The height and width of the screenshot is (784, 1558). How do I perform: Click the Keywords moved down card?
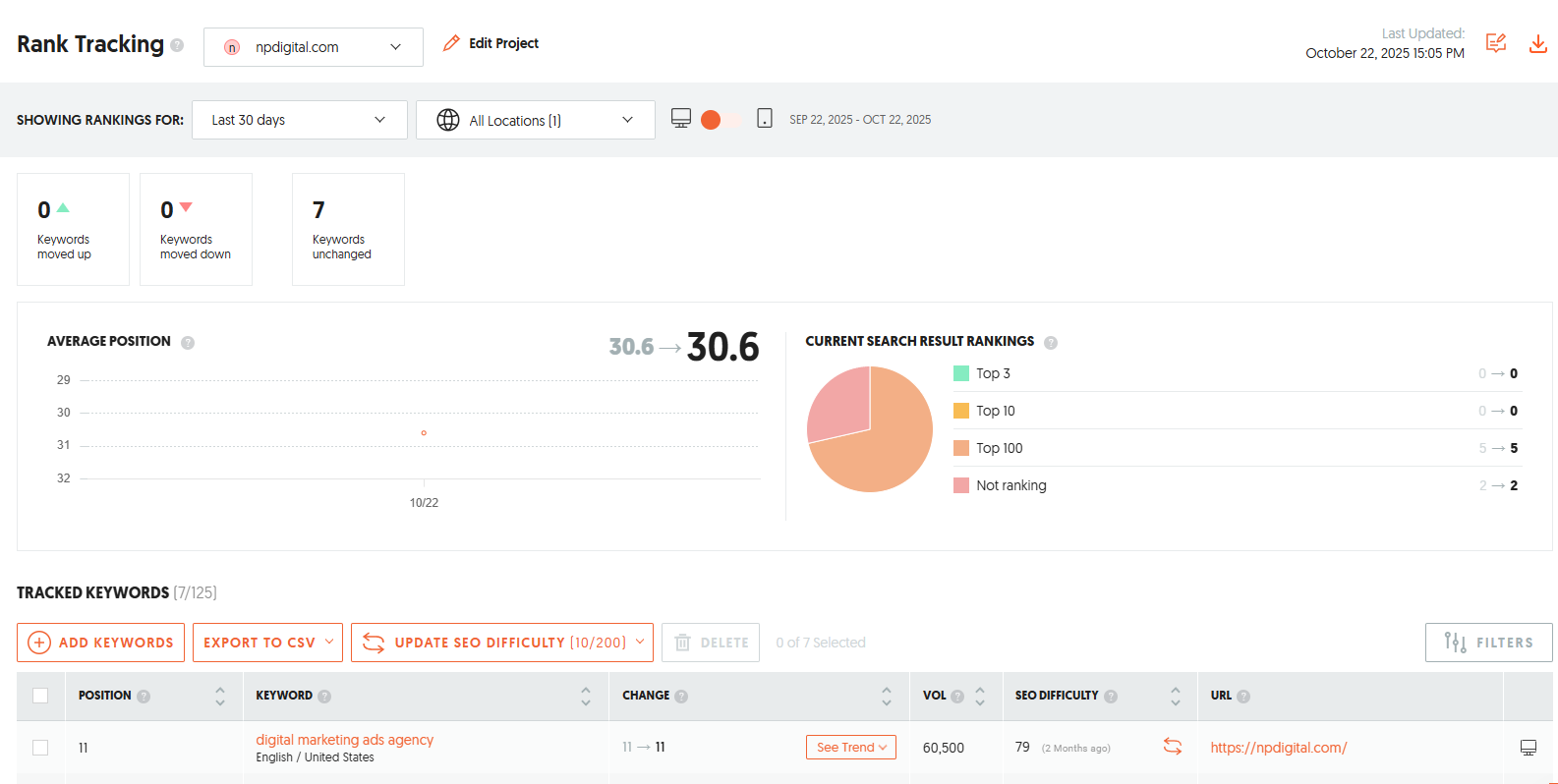[x=196, y=230]
